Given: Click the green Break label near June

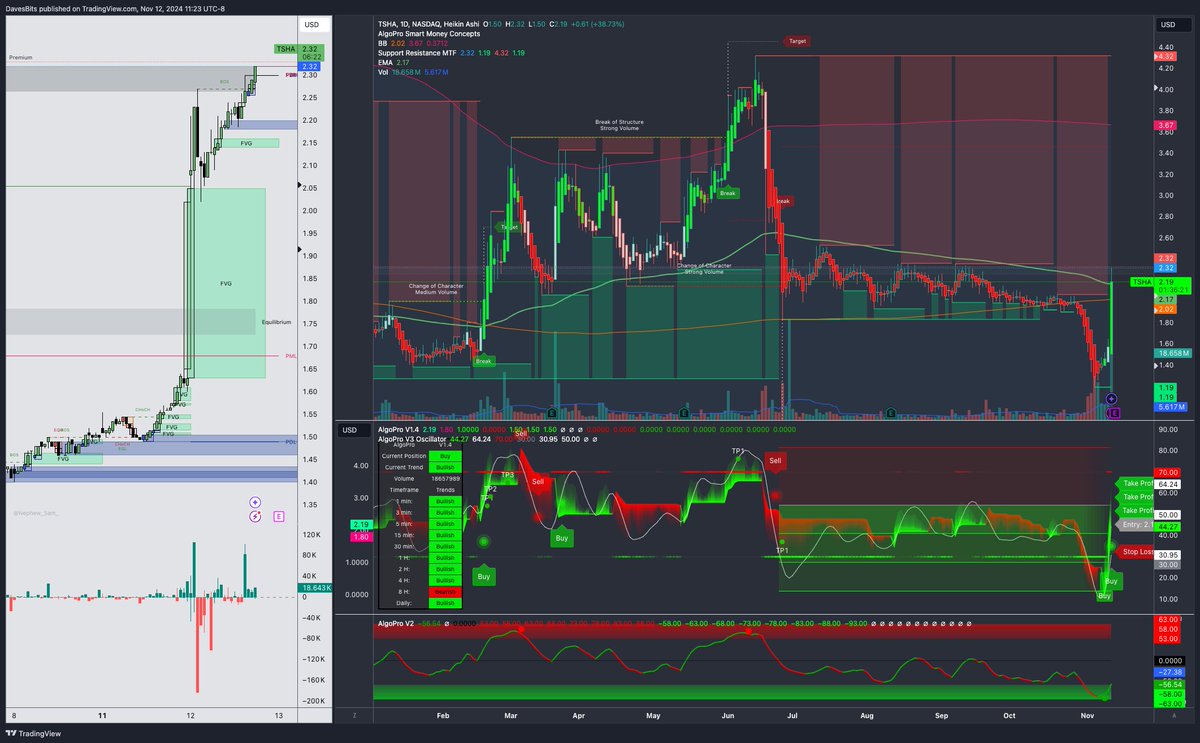Looking at the screenshot, I should pos(728,193).
